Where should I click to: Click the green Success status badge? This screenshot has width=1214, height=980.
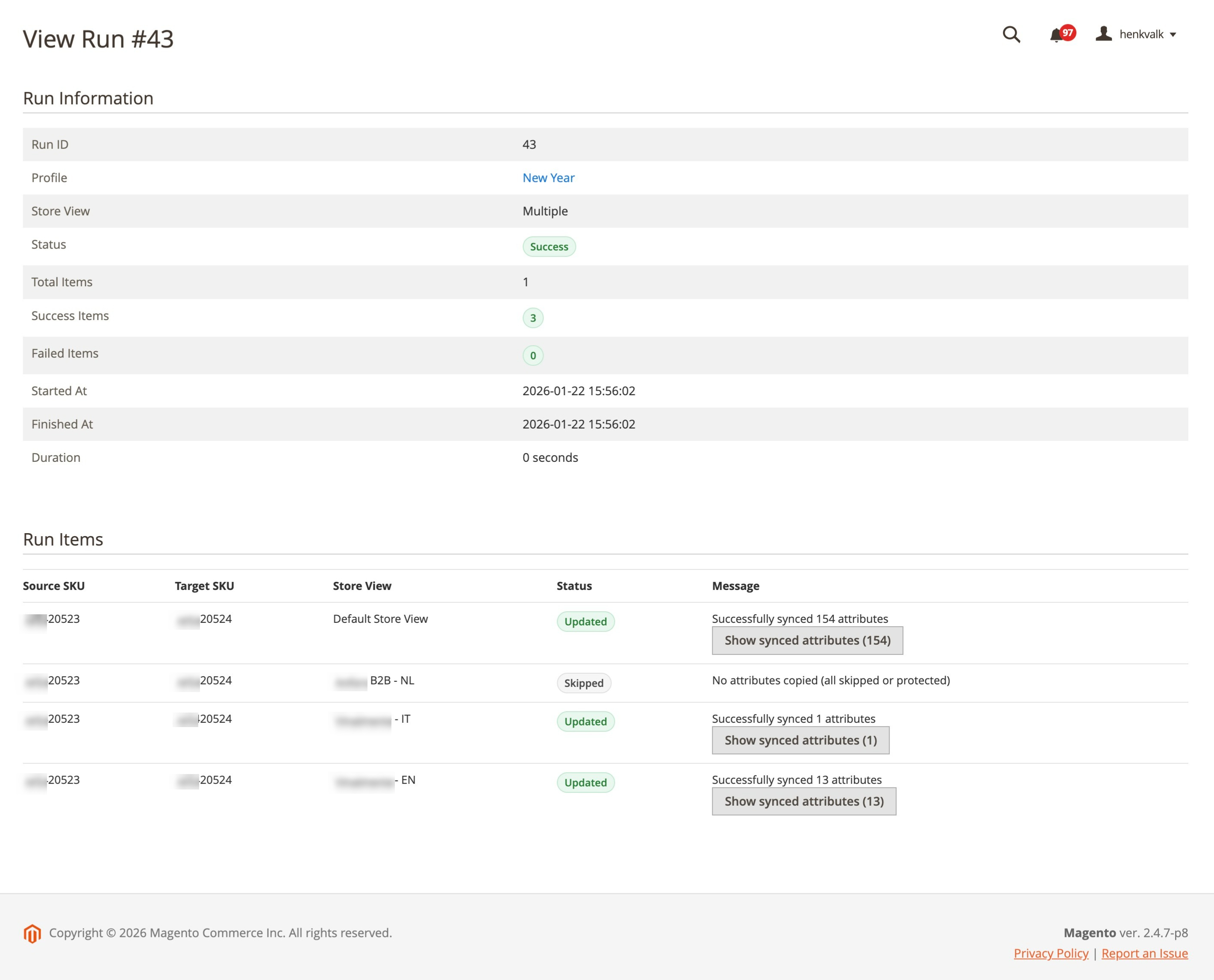coord(548,246)
